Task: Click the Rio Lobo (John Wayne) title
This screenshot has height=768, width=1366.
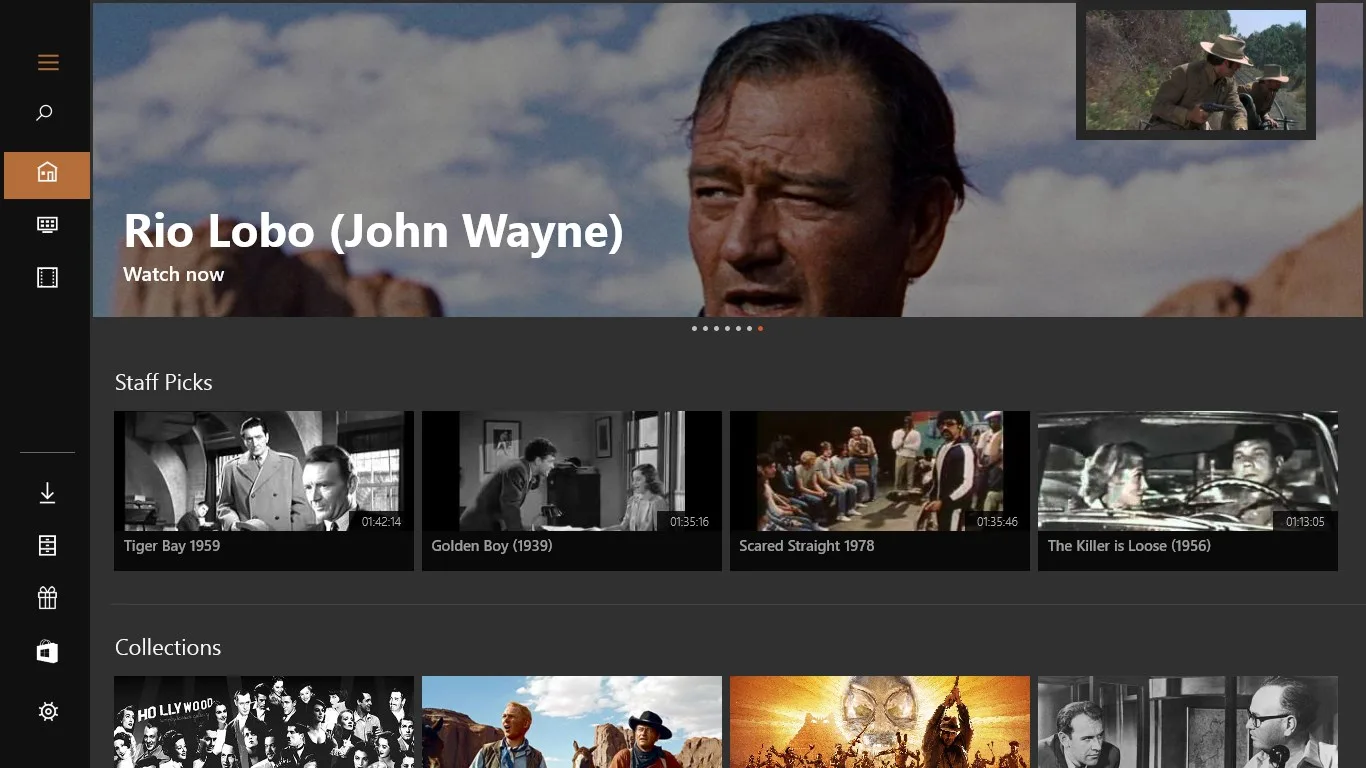Action: click(x=373, y=231)
